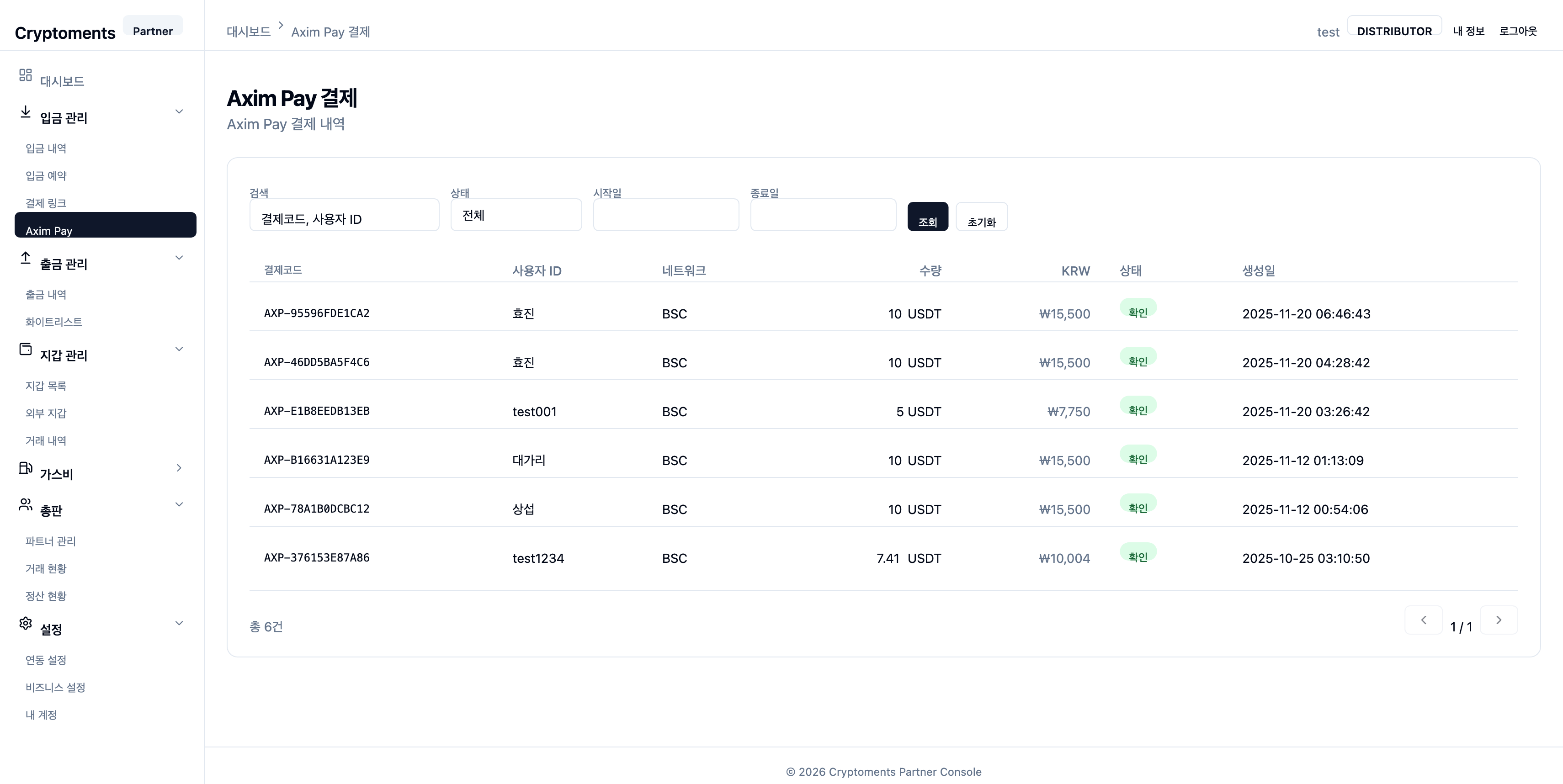Screen dimensions: 1563x784
Task: Click the 결제코드 column header
Action: (x=283, y=270)
